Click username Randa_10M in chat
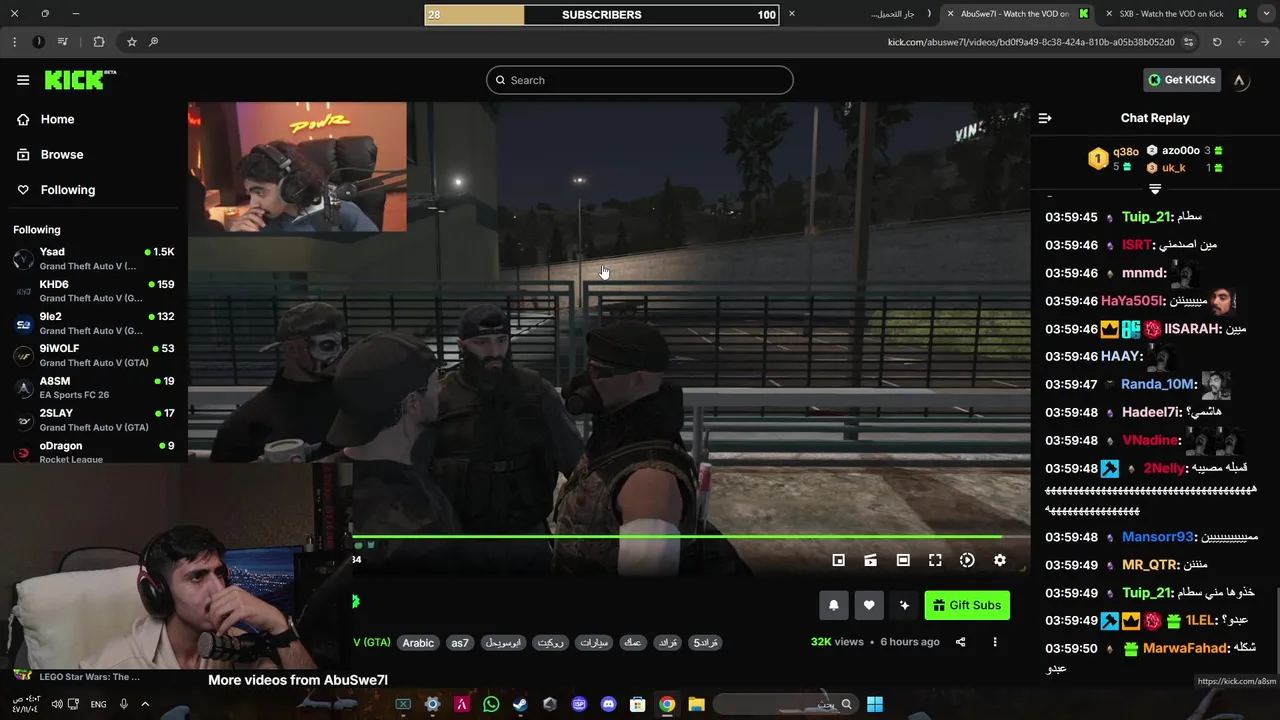The height and width of the screenshot is (720, 1280). point(1158,384)
